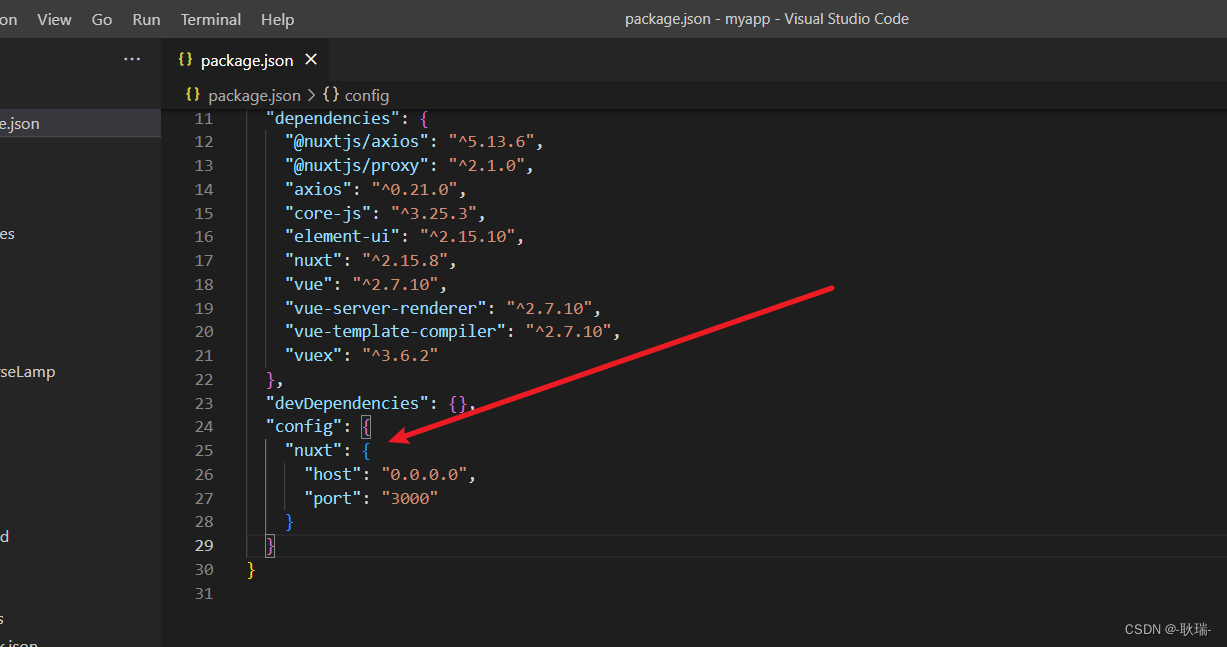Click the "0.0.0.0" host value
The image size is (1227, 647).
coord(425,474)
